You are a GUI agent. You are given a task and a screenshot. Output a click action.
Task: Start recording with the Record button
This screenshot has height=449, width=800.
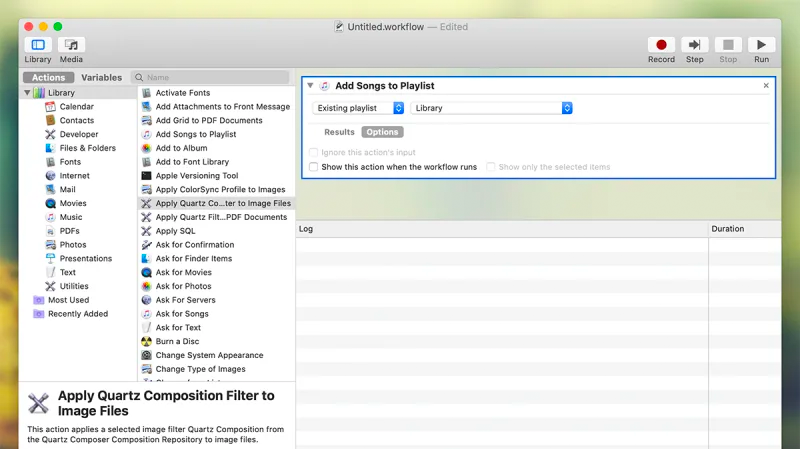point(661,45)
